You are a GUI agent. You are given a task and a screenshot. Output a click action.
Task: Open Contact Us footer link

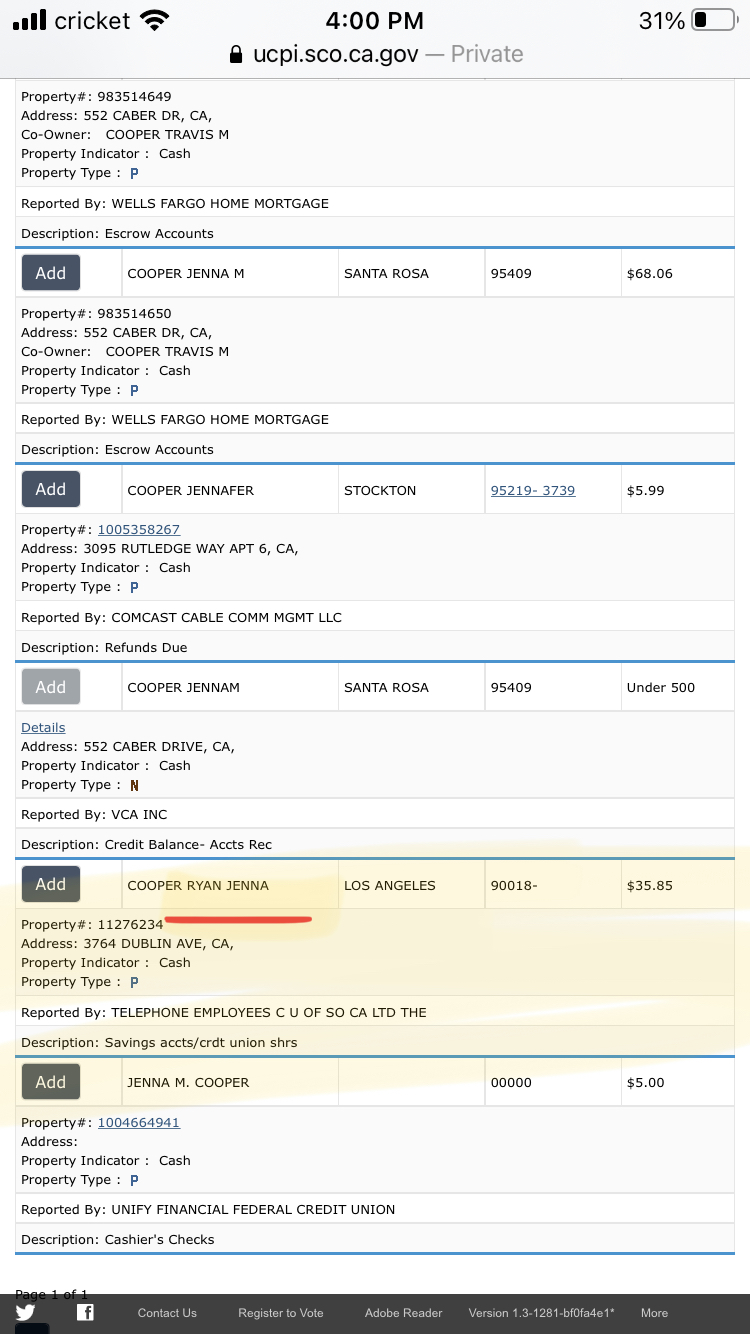pyautogui.click(x=167, y=1313)
